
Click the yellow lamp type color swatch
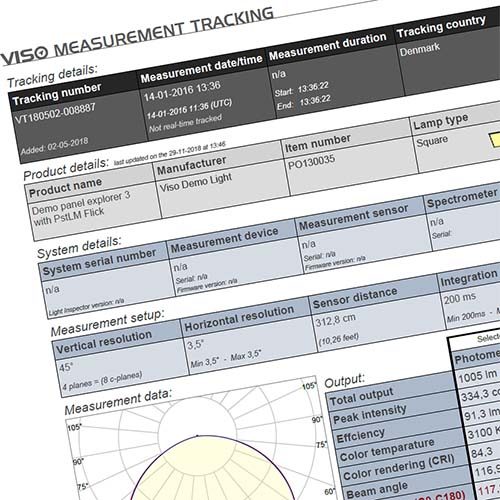pyautogui.click(x=495, y=140)
